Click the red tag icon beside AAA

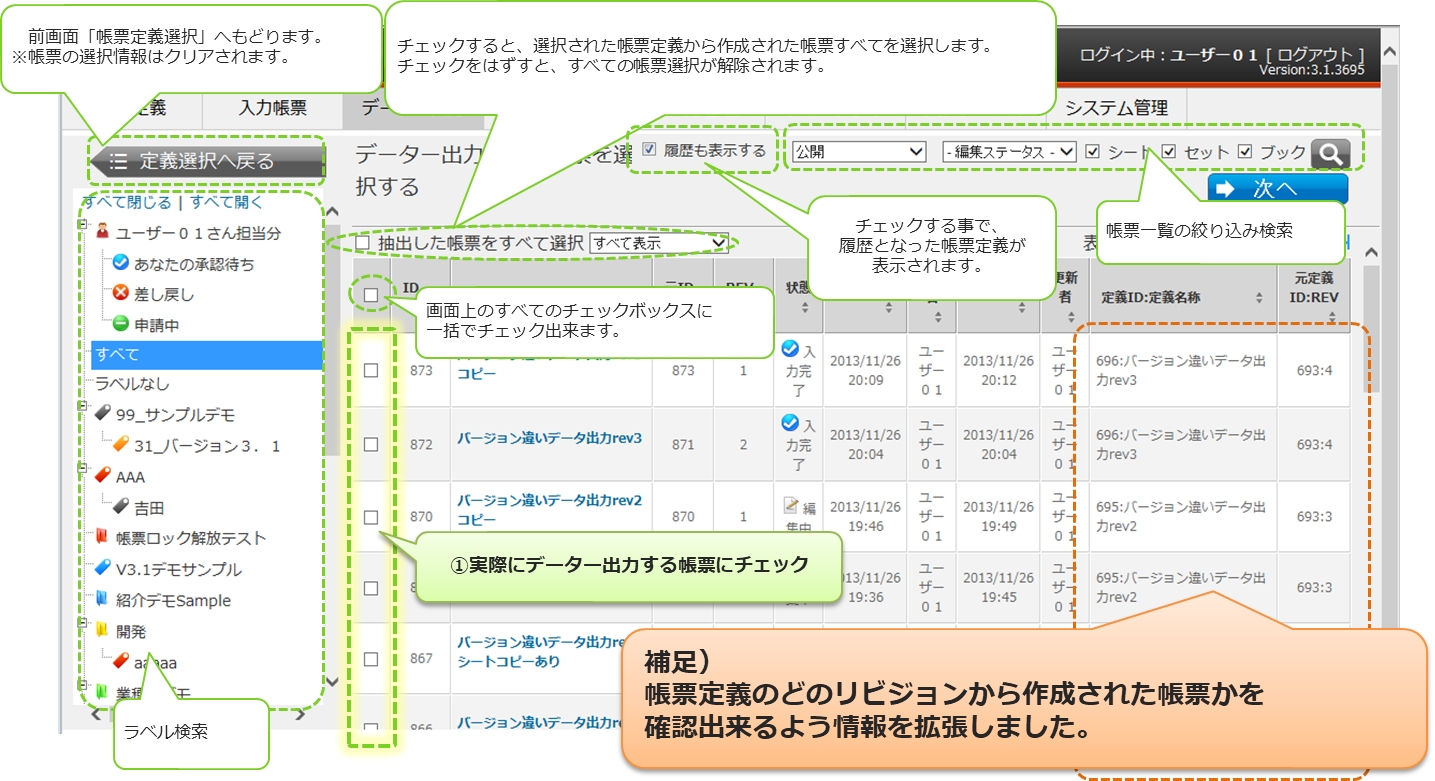pyautogui.click(x=103, y=476)
